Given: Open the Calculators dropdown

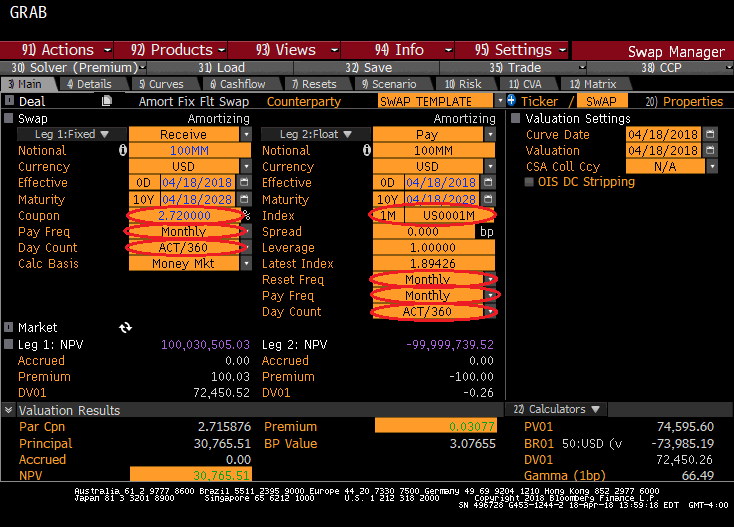Looking at the screenshot, I should (557, 409).
